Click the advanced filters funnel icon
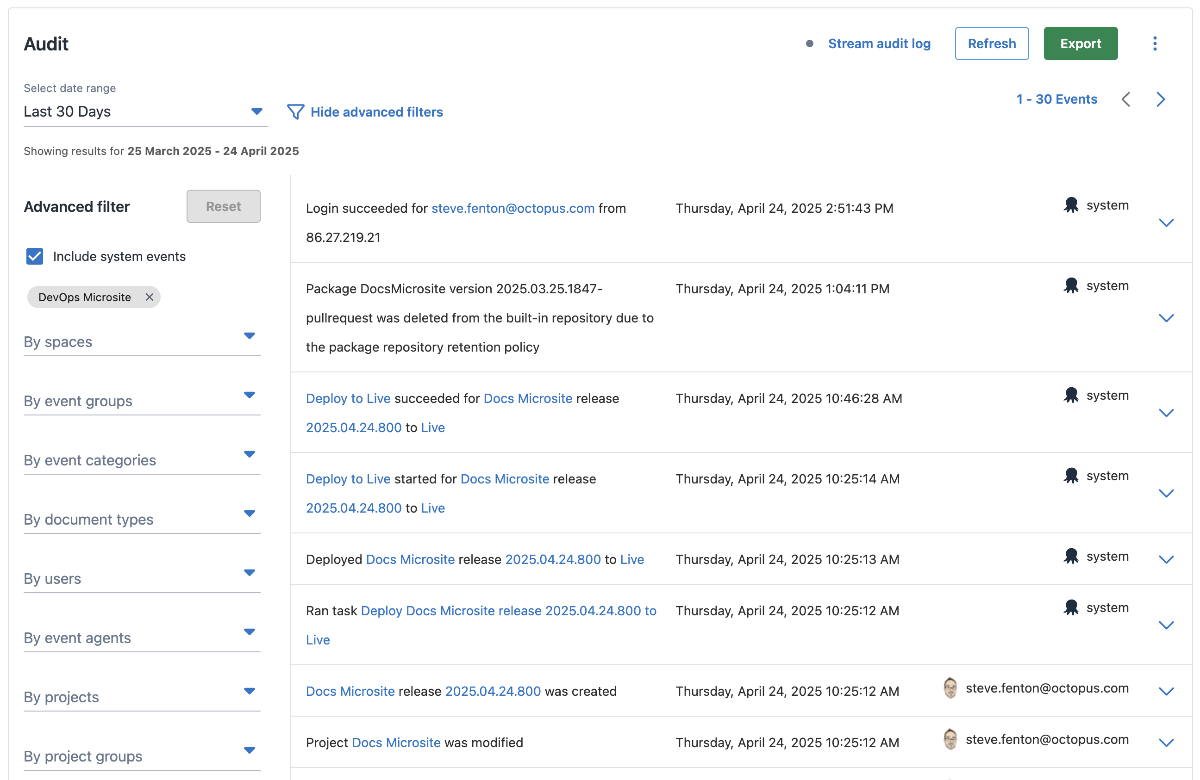This screenshot has width=1200, height=780. 295,111
